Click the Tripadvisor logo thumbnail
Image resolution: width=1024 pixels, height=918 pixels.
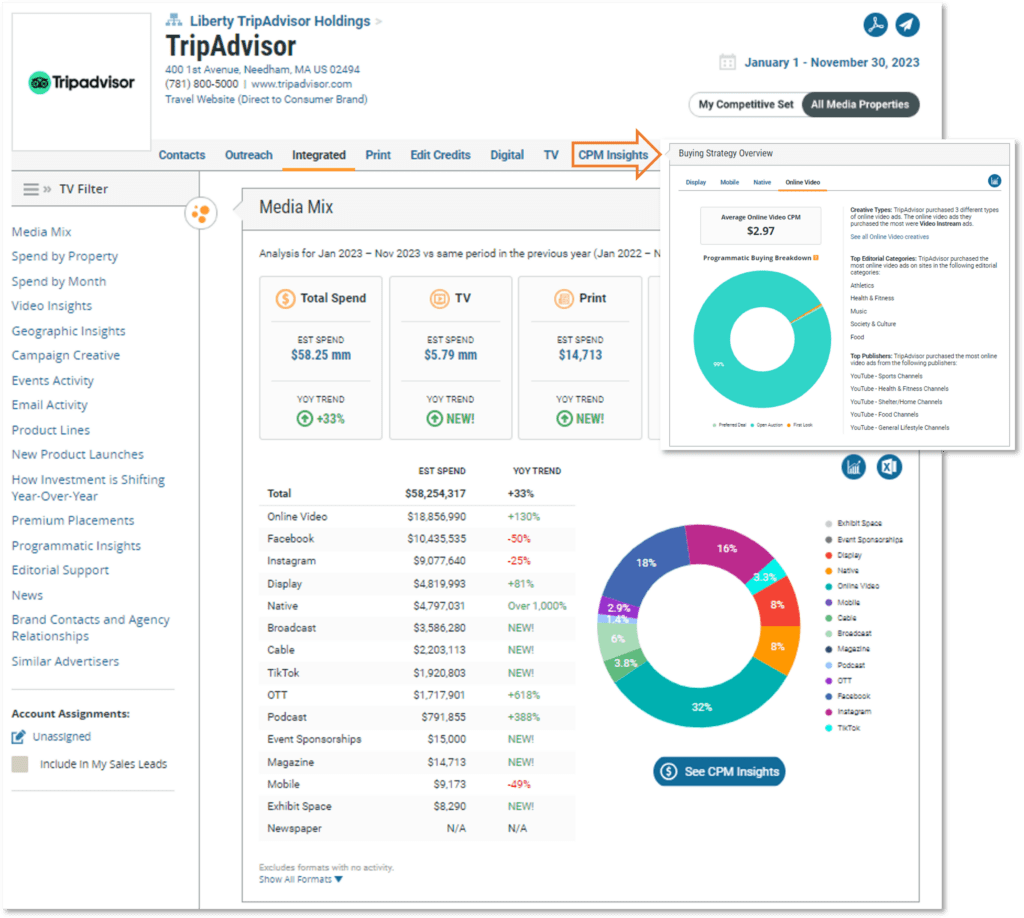click(x=82, y=82)
